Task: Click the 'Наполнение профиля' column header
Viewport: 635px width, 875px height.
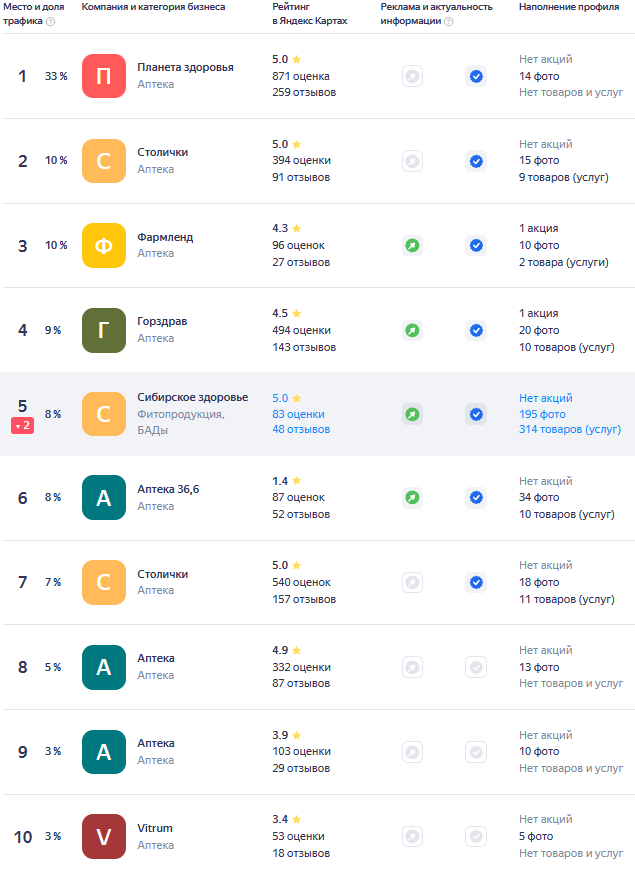Action: pyautogui.click(x=569, y=7)
